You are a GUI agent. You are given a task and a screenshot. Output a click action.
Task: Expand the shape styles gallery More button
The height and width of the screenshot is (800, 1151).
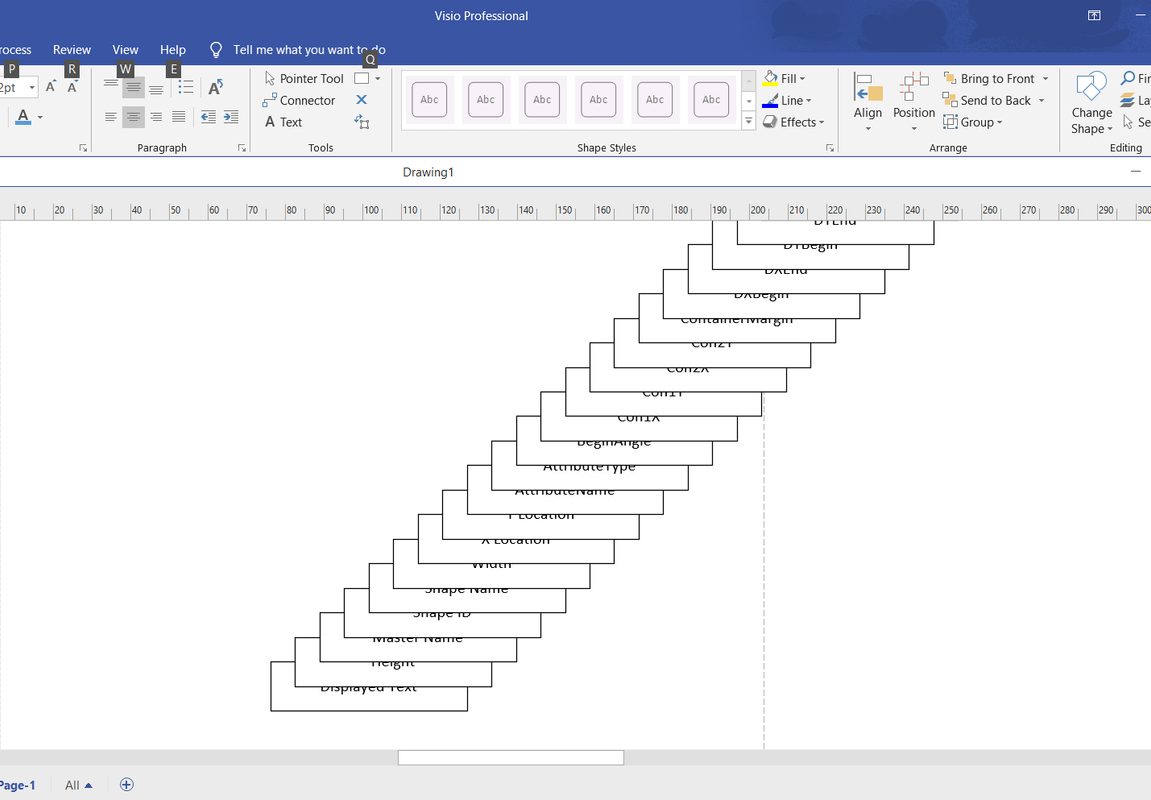(749, 122)
